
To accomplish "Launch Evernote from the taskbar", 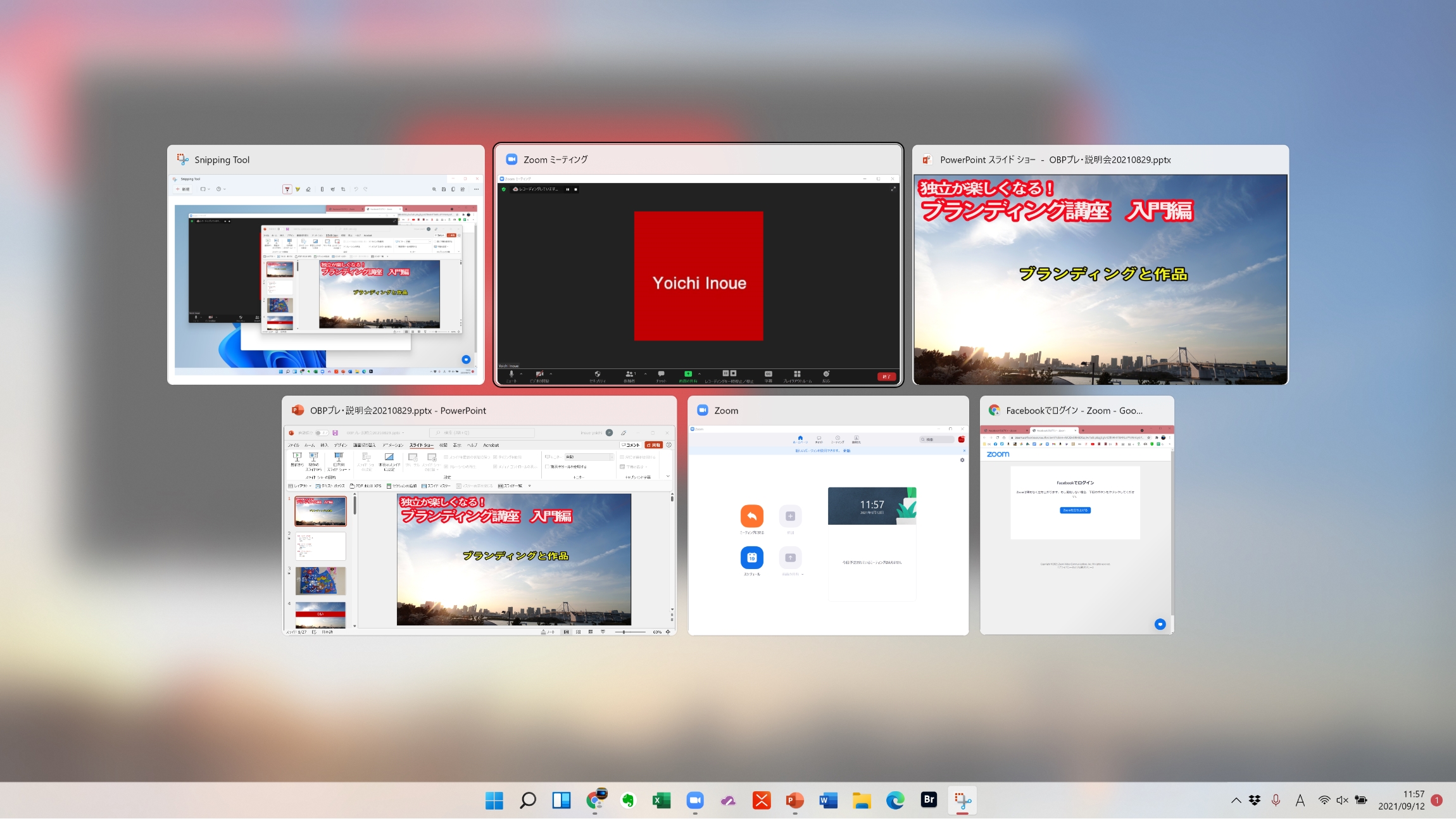I will (x=628, y=801).
